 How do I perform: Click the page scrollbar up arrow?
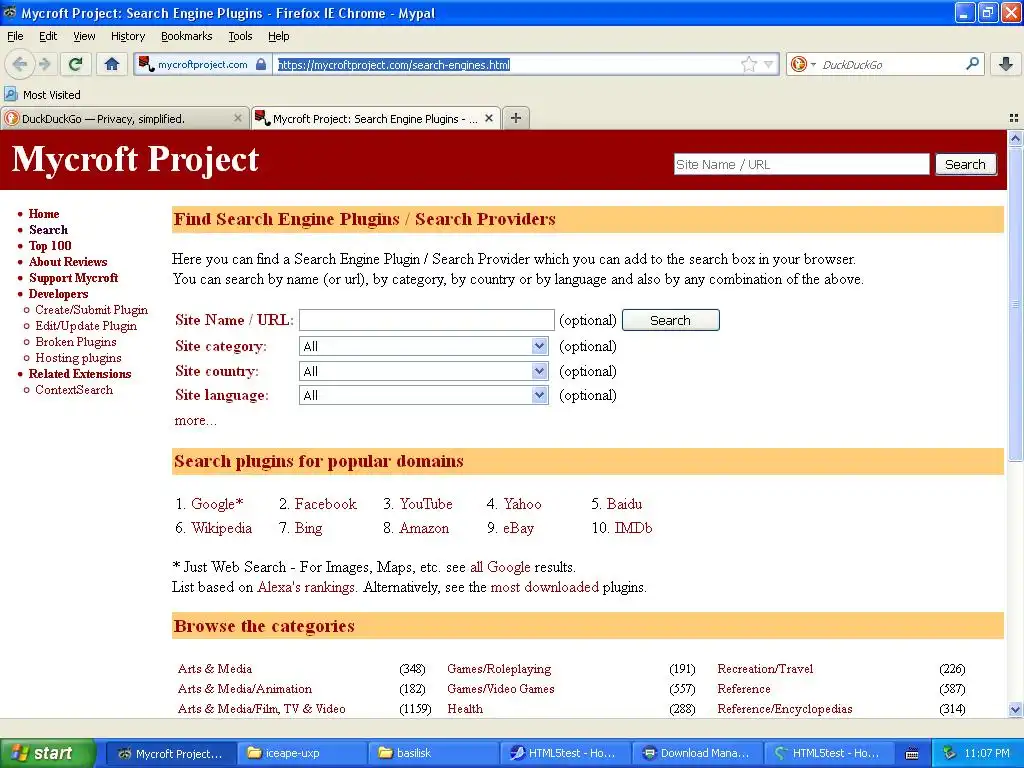pyautogui.click(x=1015, y=138)
